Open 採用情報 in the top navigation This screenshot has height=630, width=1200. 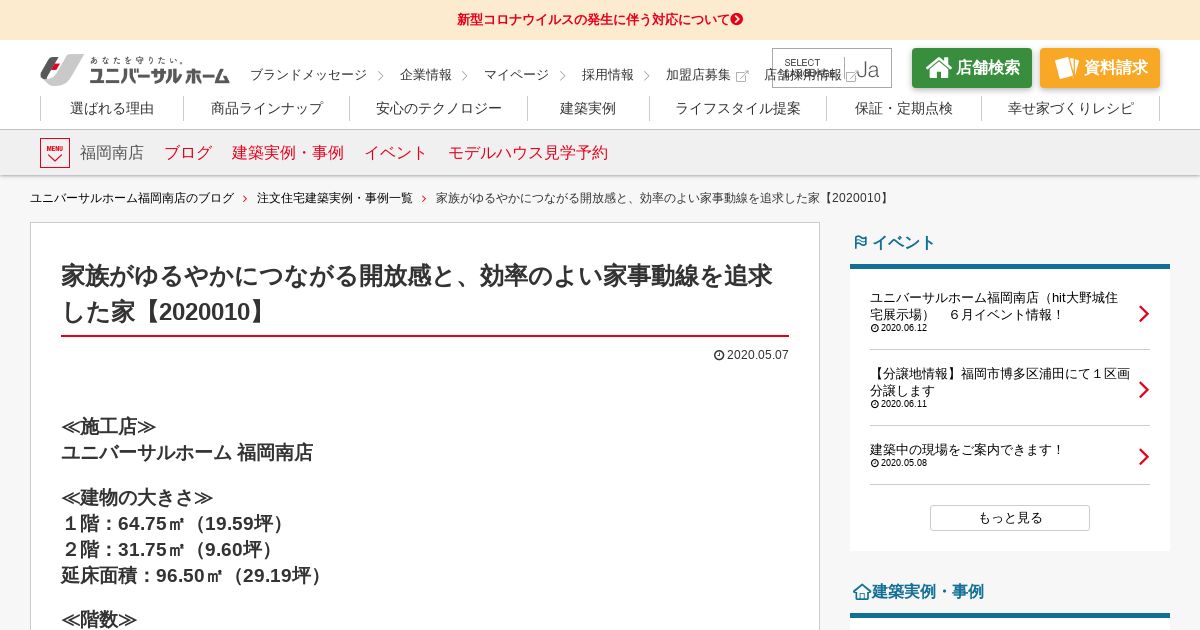coord(608,75)
